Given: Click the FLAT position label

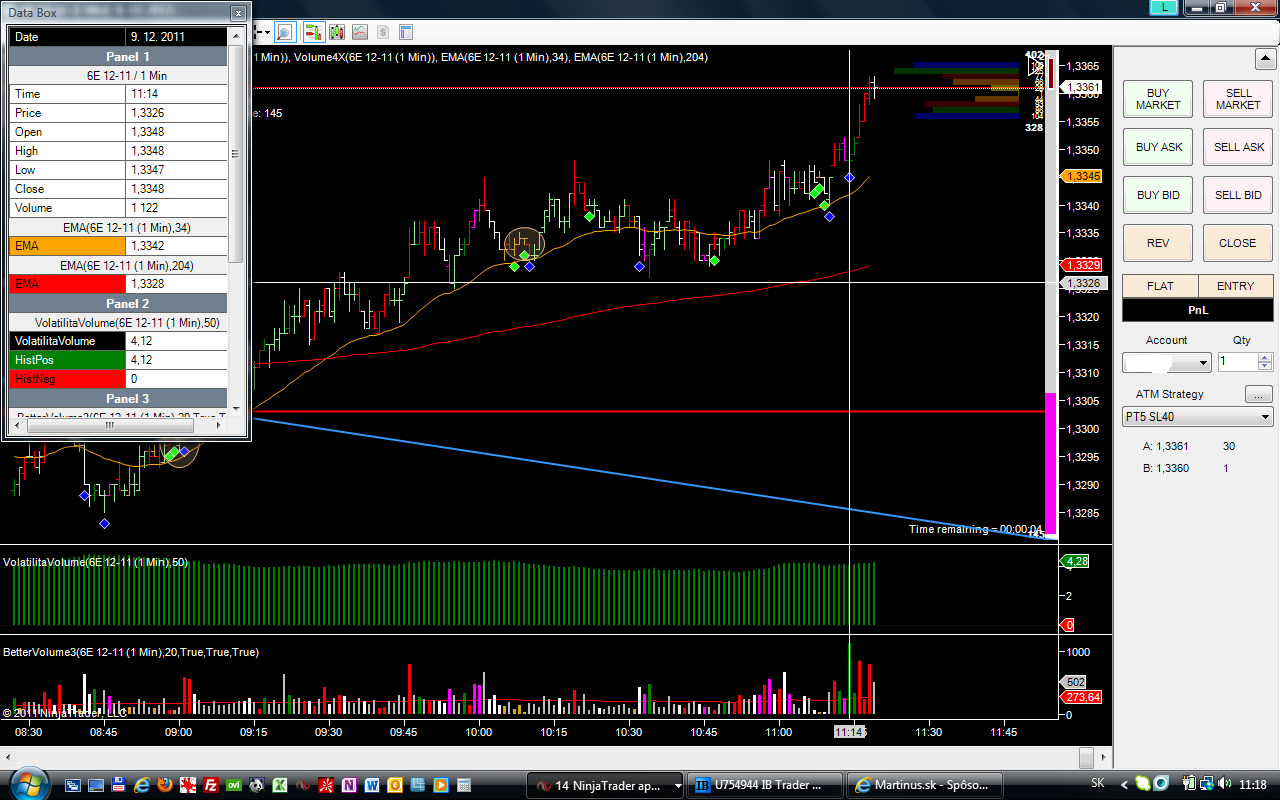Looking at the screenshot, I should click(1160, 286).
